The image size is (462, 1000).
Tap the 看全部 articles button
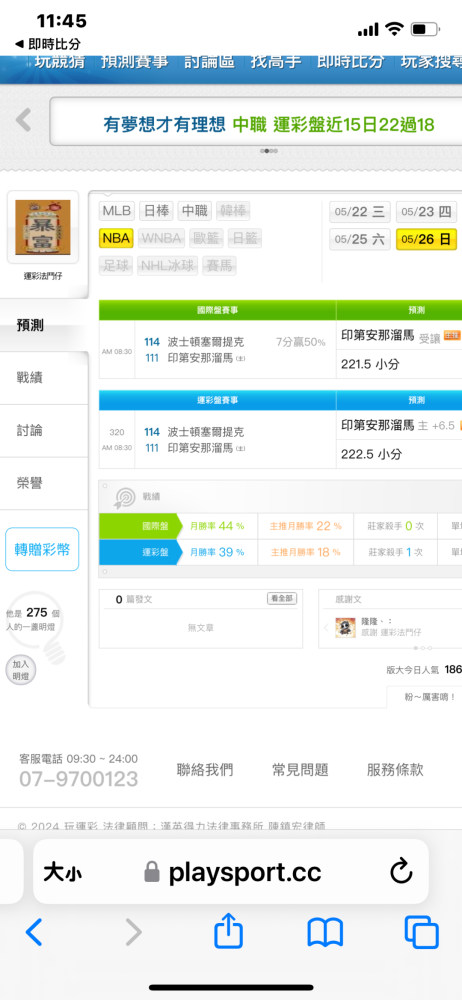click(x=282, y=599)
